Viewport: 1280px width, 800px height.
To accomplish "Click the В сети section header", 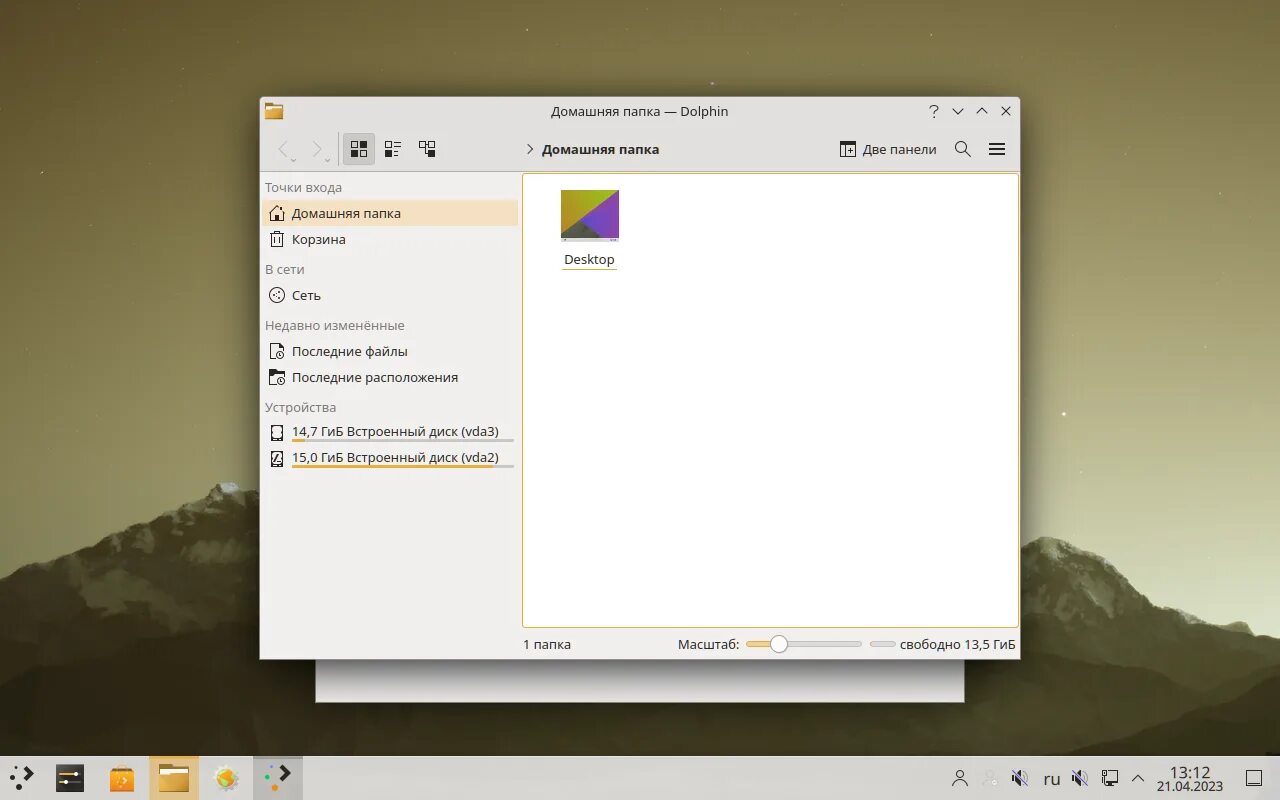I will 284,269.
